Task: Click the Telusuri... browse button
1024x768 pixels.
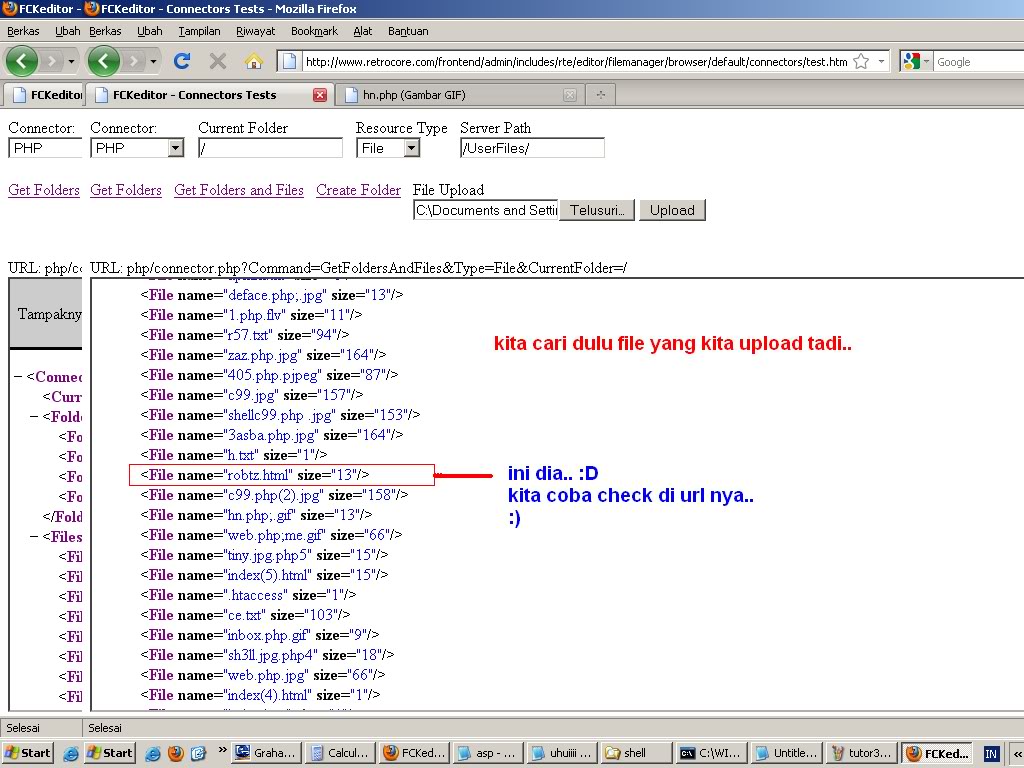Action: [597, 210]
